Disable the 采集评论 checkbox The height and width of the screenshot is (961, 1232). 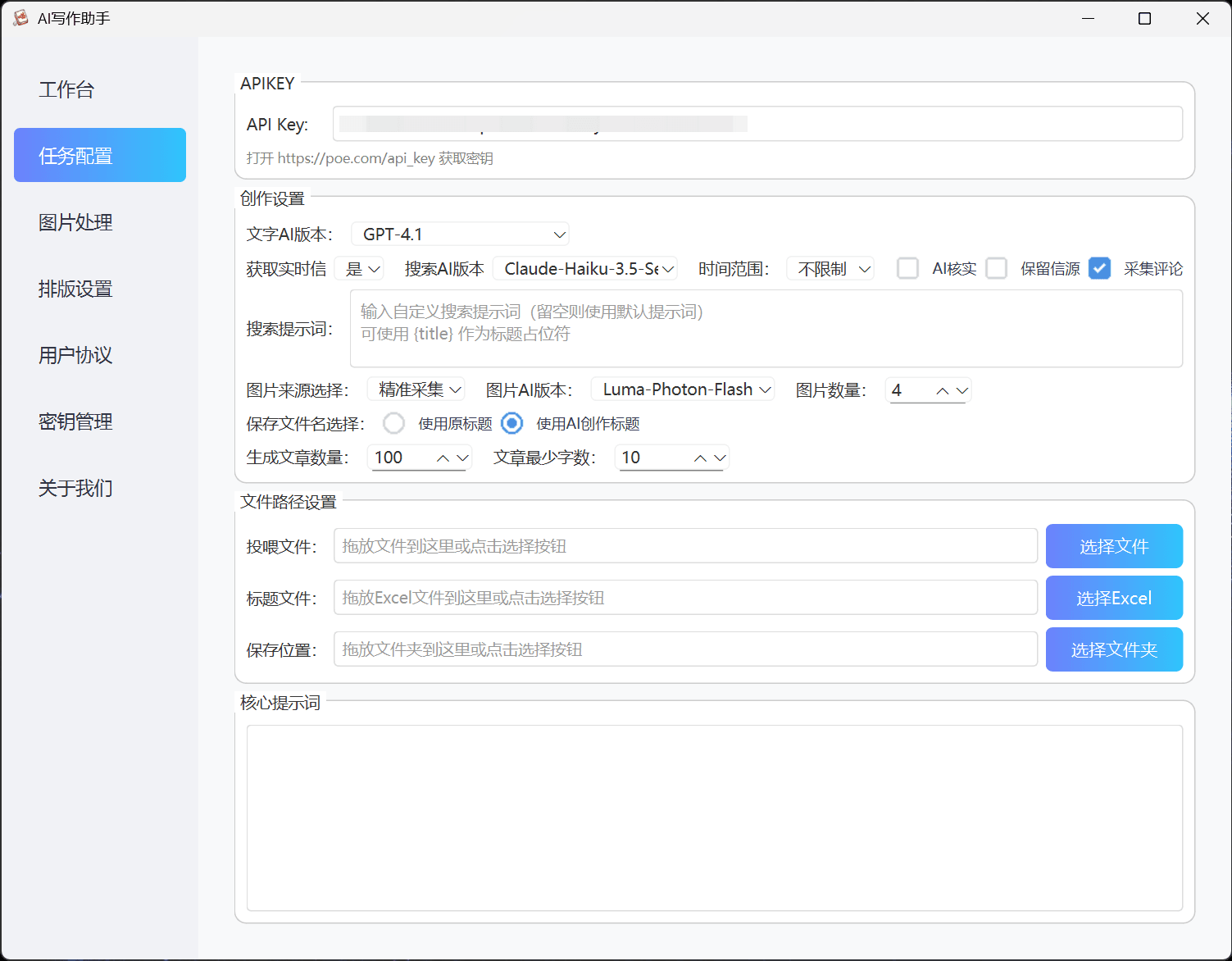(1099, 268)
